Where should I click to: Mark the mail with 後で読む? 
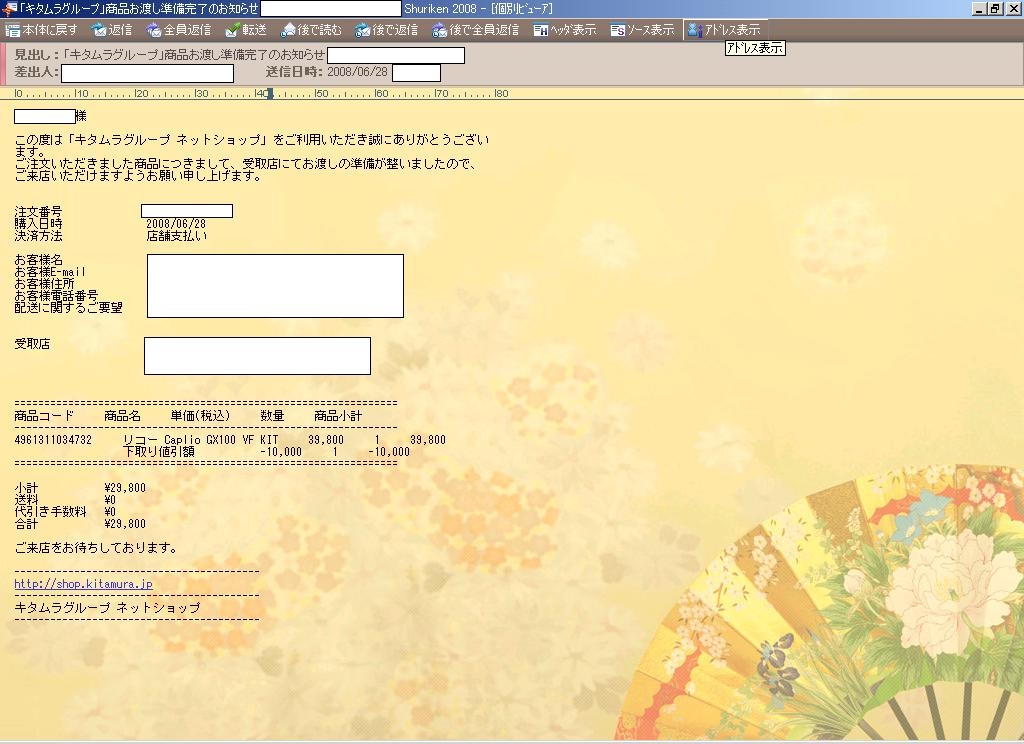pos(311,30)
